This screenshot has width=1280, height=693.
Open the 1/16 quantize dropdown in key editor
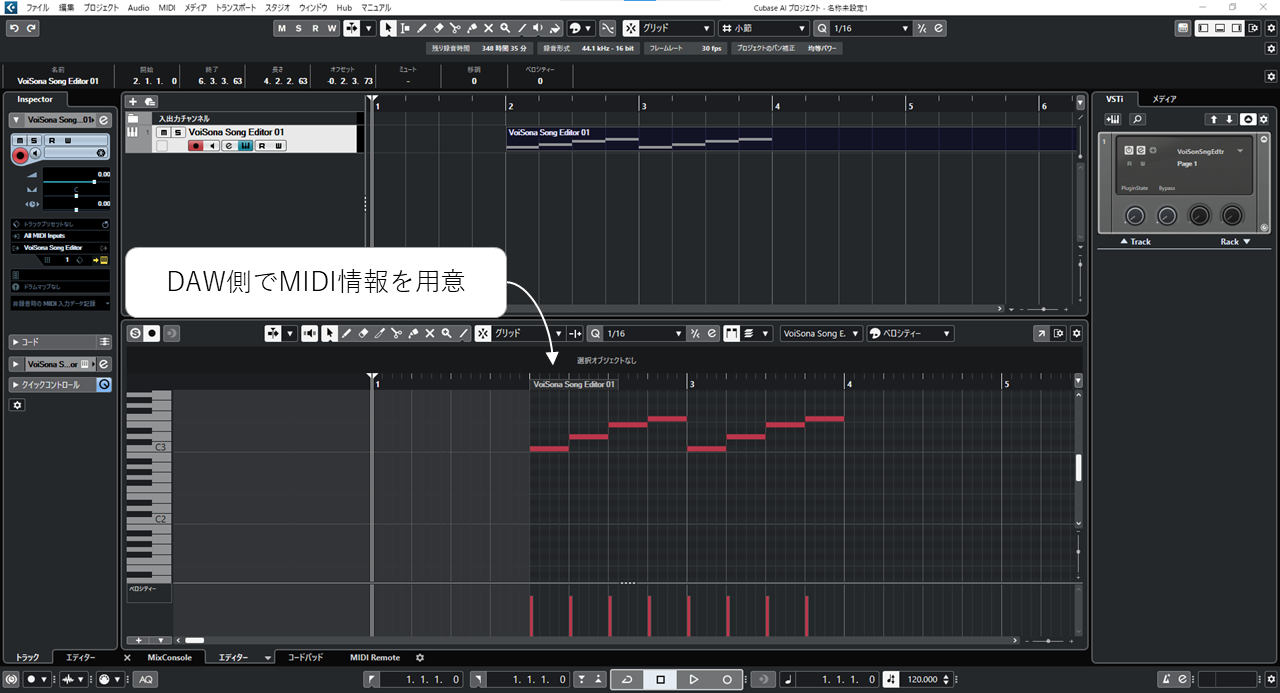(x=645, y=333)
